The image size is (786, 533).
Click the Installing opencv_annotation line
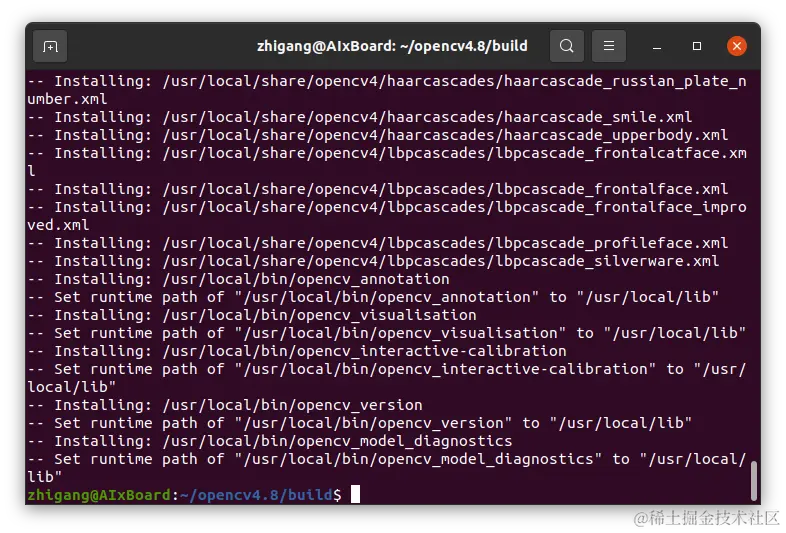[239, 279]
